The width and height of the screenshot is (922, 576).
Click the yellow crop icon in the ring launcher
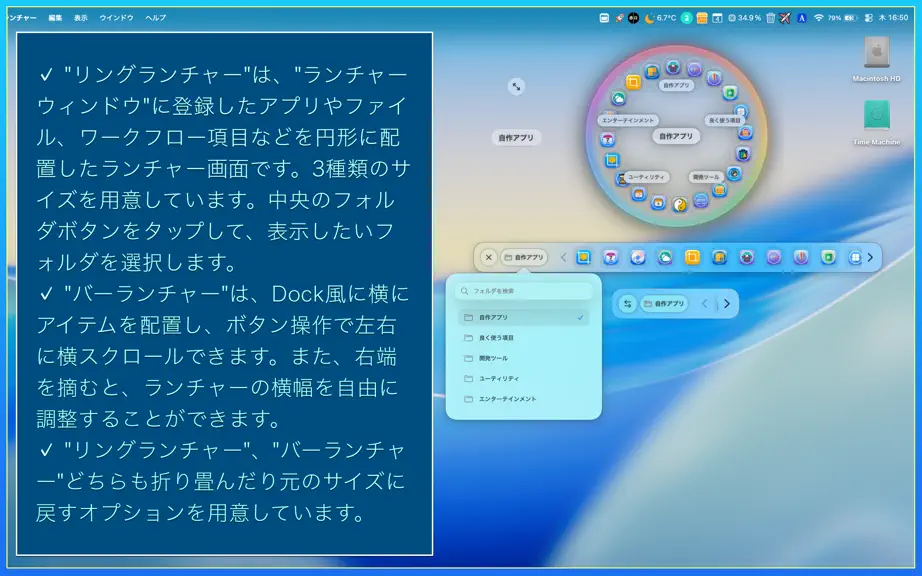pos(633,82)
